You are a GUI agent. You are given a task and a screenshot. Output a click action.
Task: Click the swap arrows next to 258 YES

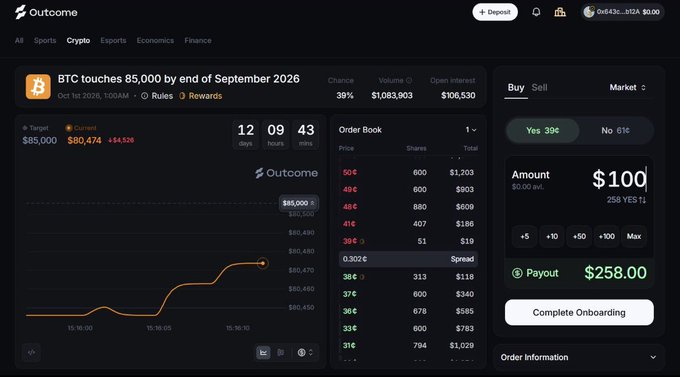[642, 200]
